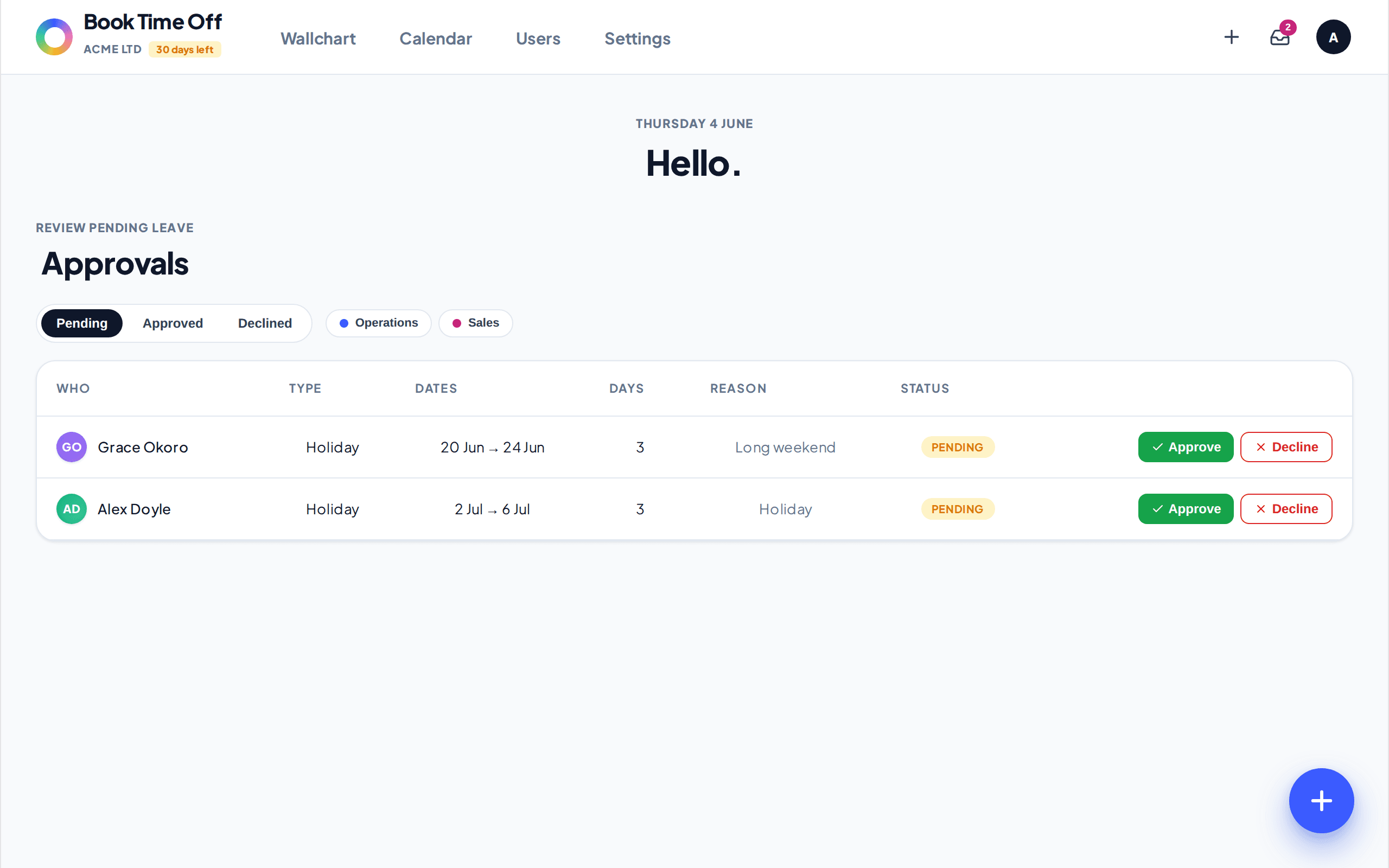Select the Pending filter tab
Viewport: 1389px width, 868px height.
[81, 323]
